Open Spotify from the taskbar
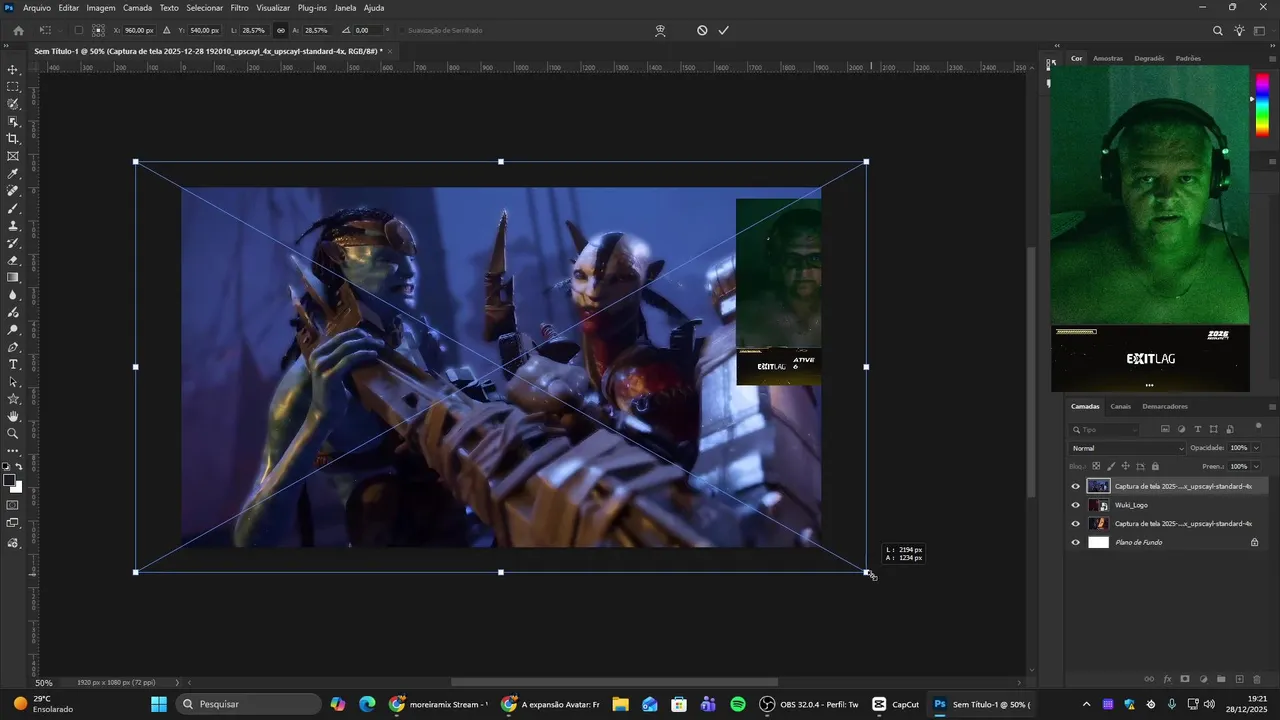The image size is (1280, 720). (x=738, y=704)
